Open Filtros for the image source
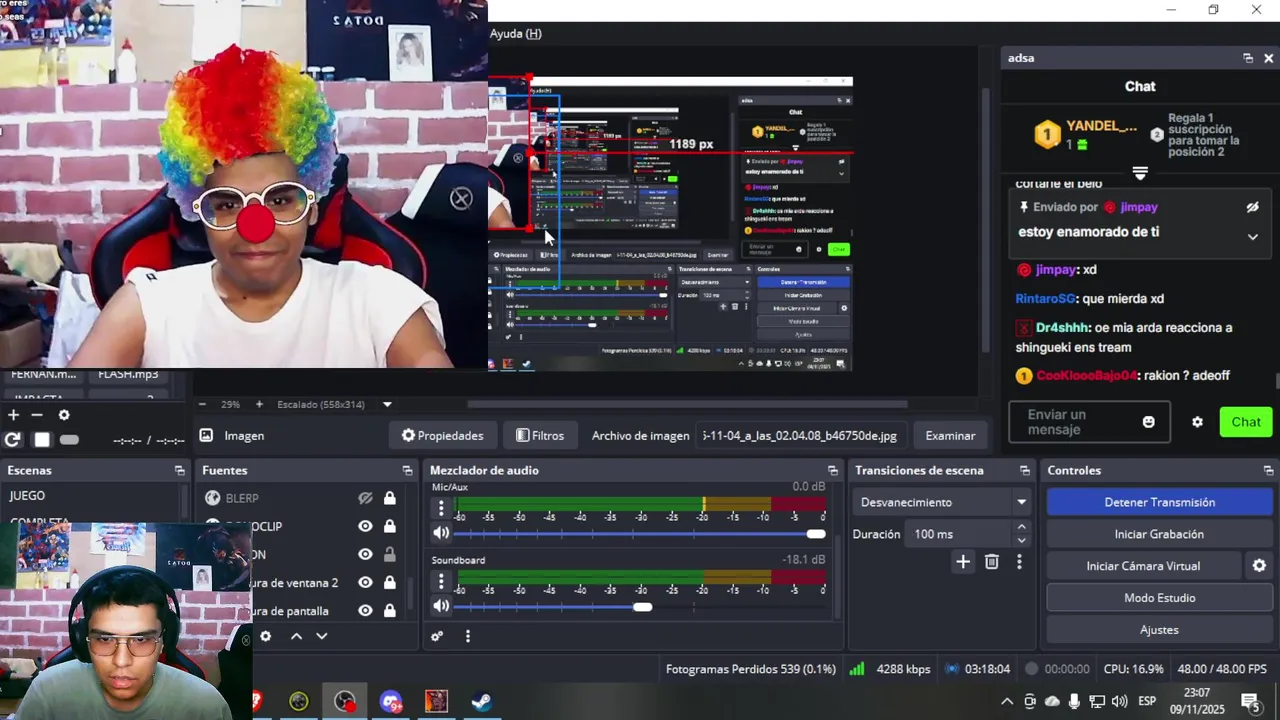 tap(540, 435)
